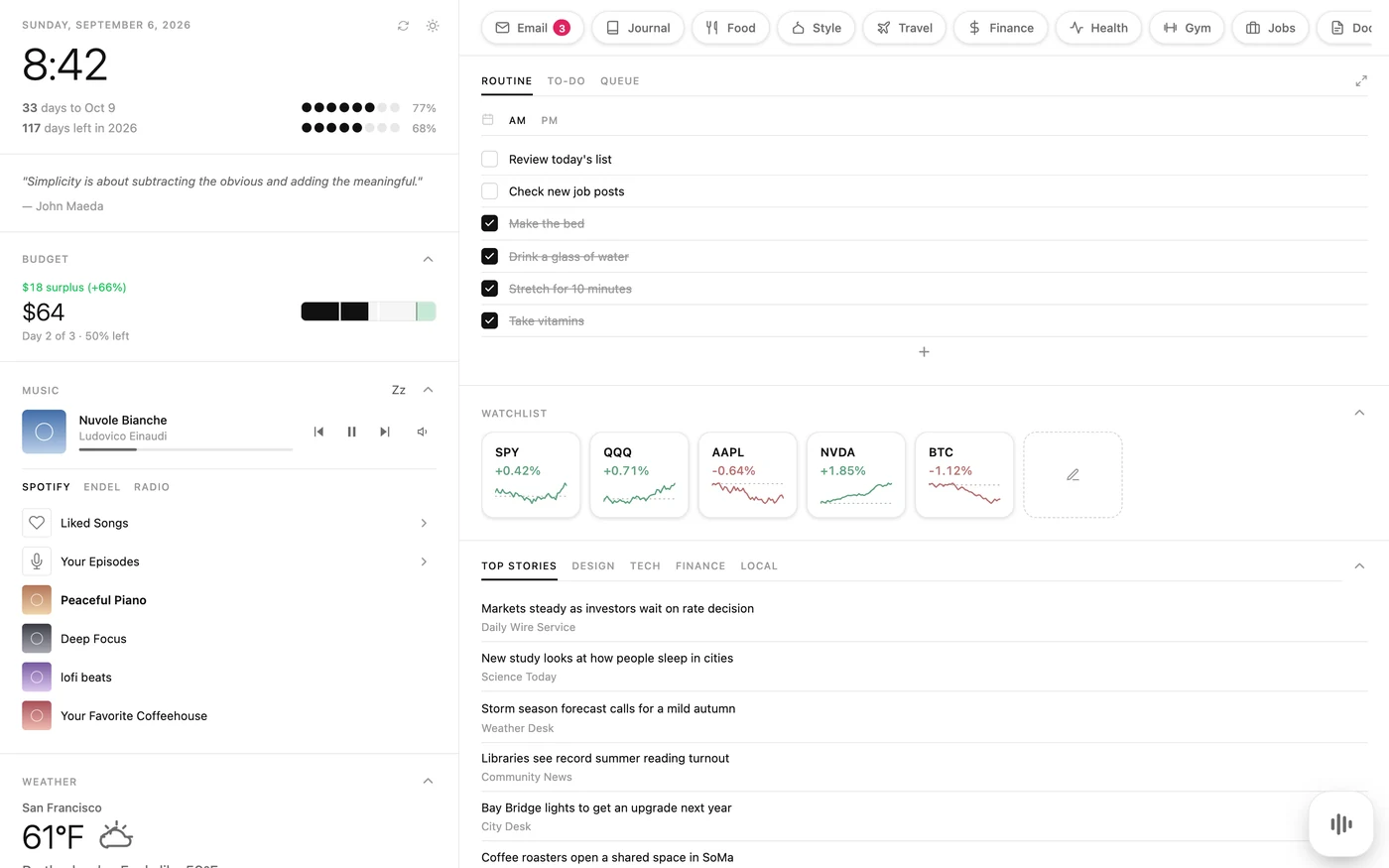Uncheck the Take vitamins checkbox

(x=489, y=320)
